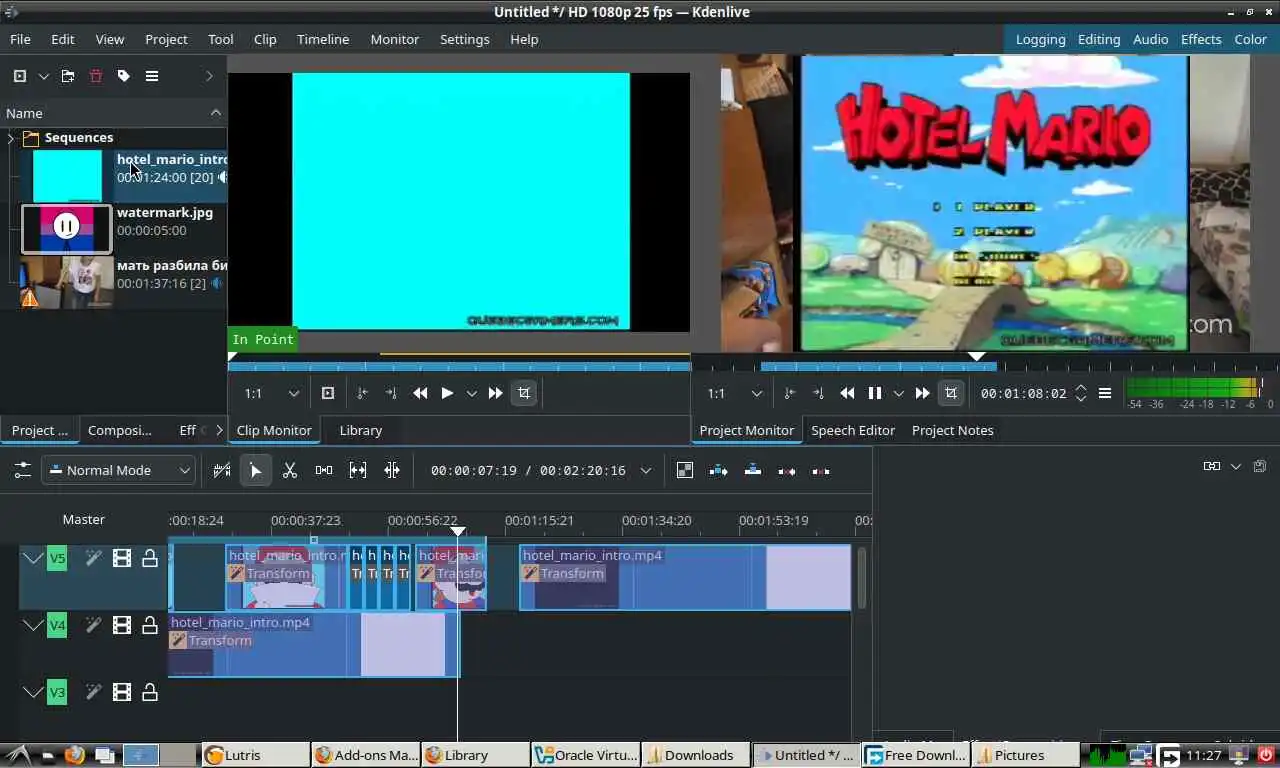Screen dimensions: 1280x768
Task: Open the project monitor play options arrow
Action: (898, 393)
